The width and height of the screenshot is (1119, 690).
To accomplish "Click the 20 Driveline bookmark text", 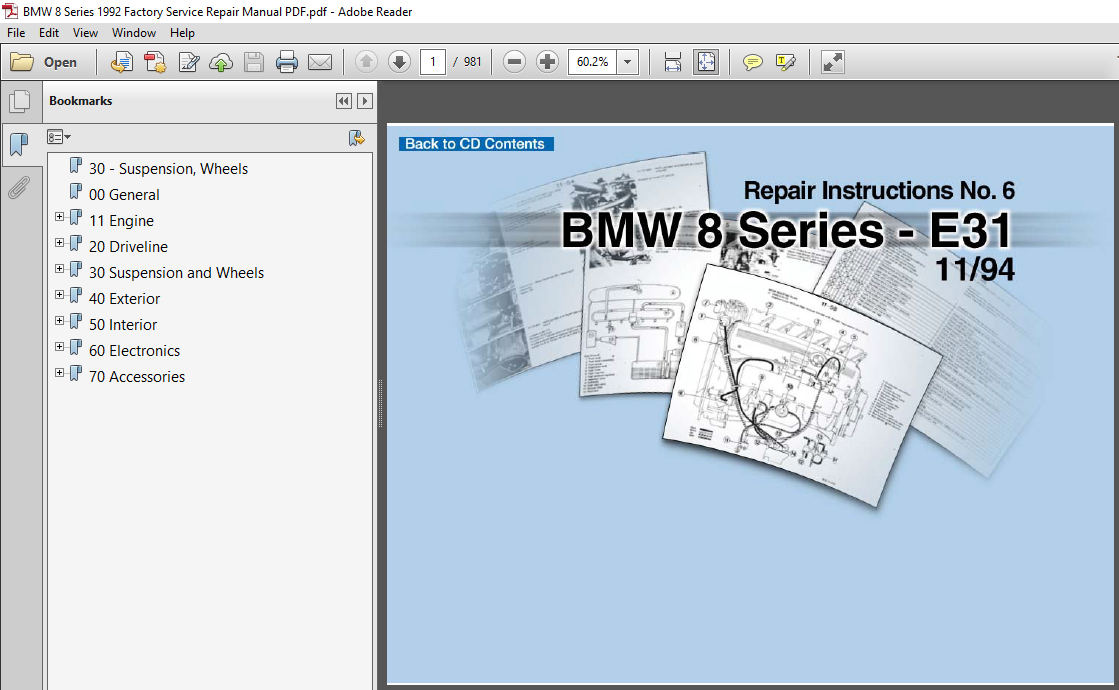I will (x=128, y=247).
